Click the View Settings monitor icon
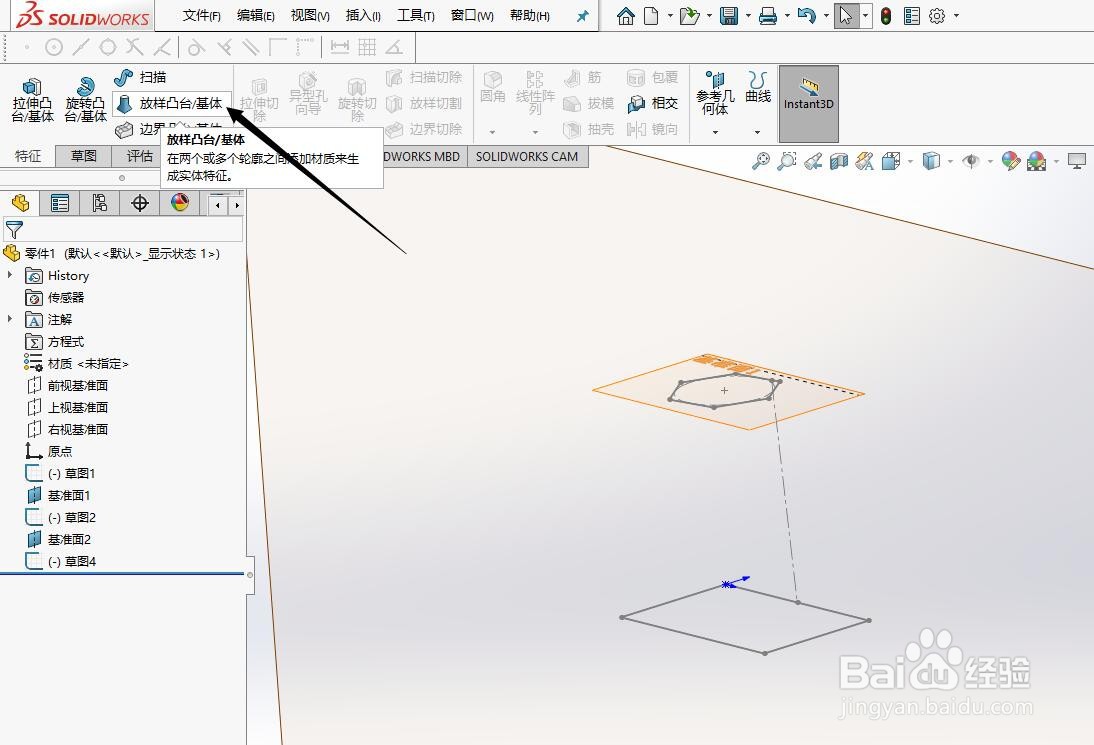 (1077, 161)
